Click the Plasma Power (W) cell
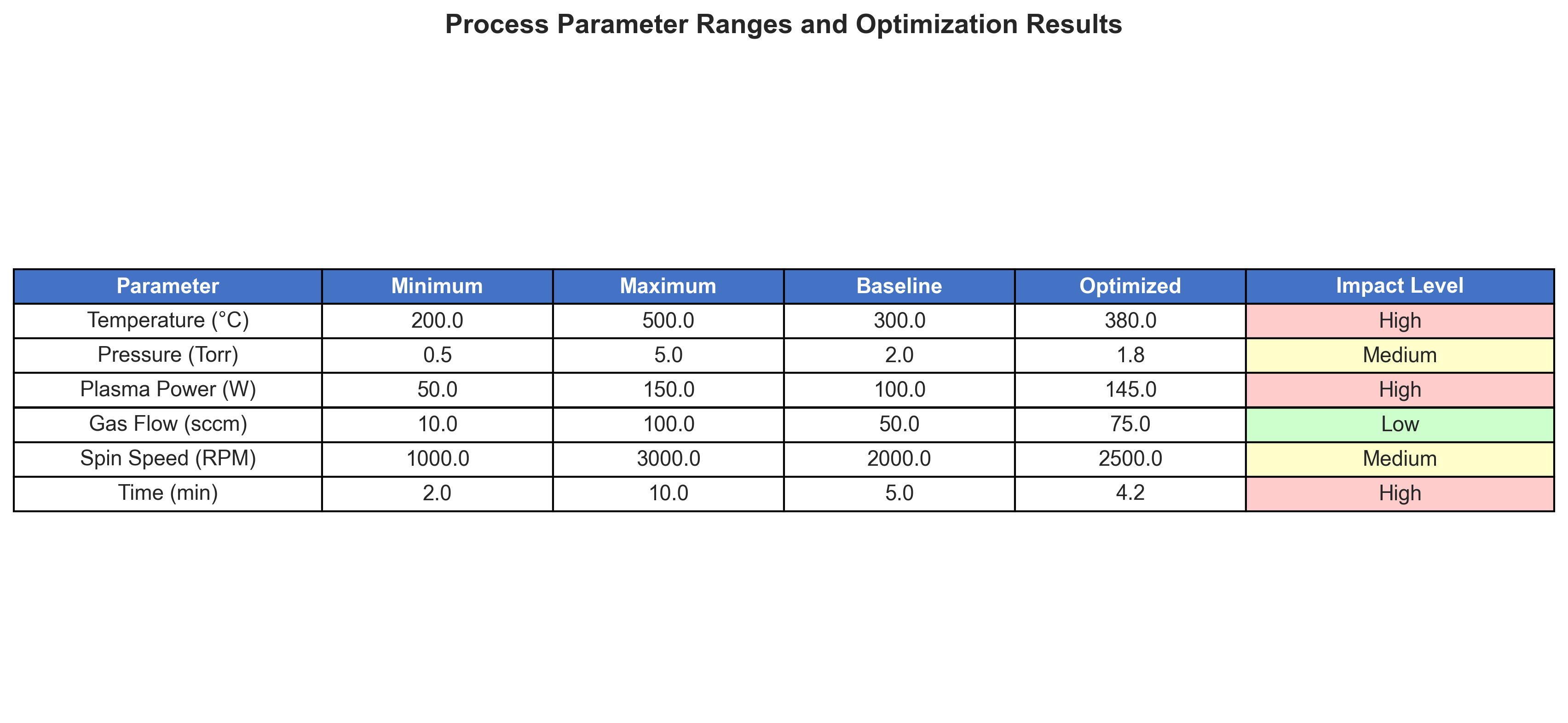The height and width of the screenshot is (723, 1568). pos(167,390)
